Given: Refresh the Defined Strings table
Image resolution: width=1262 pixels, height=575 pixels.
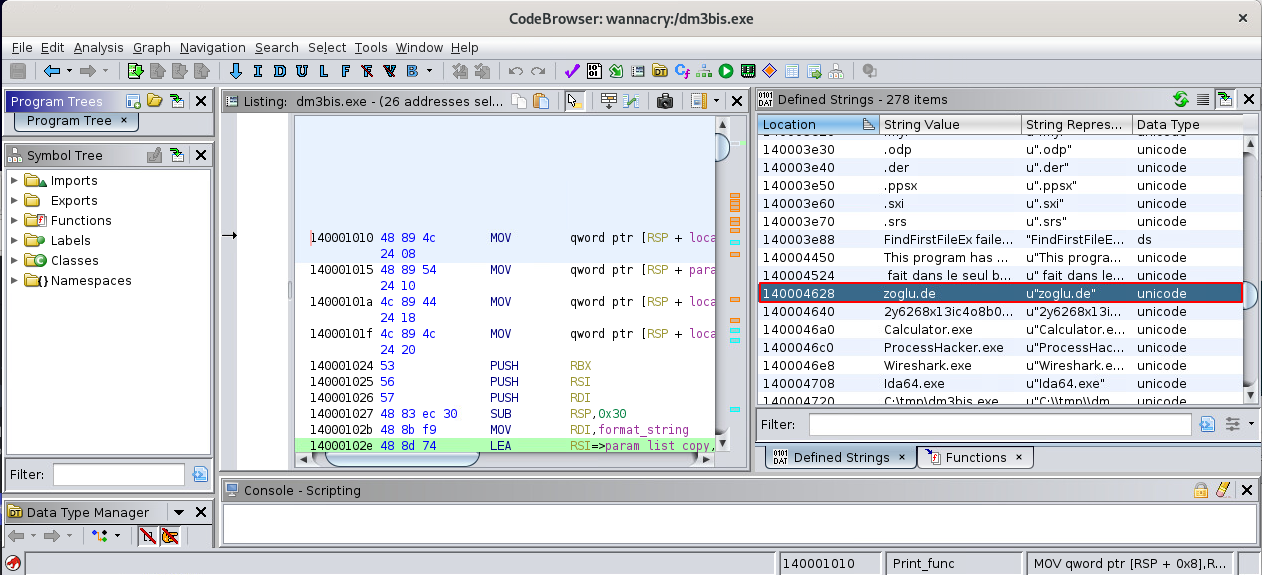Looking at the screenshot, I should pos(1180,99).
